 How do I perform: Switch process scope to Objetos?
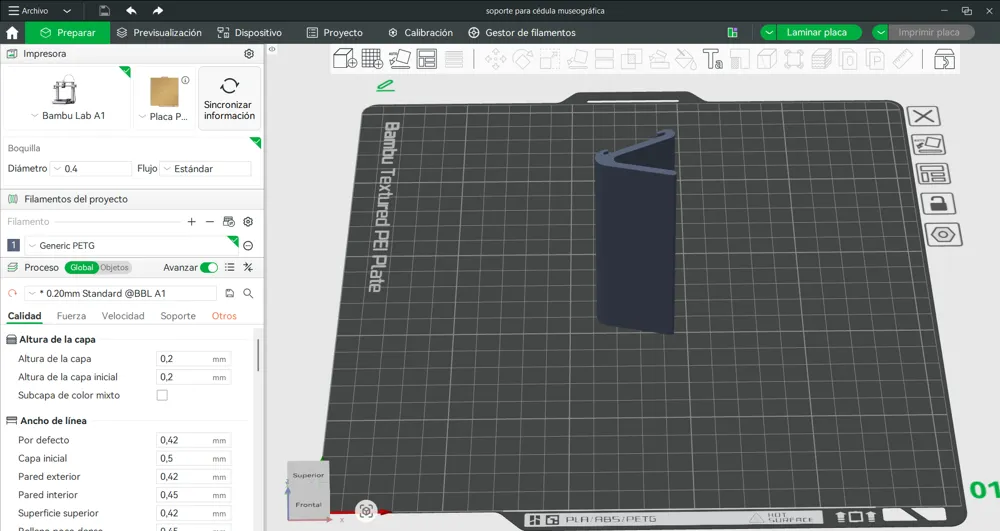pyautogui.click(x=115, y=267)
